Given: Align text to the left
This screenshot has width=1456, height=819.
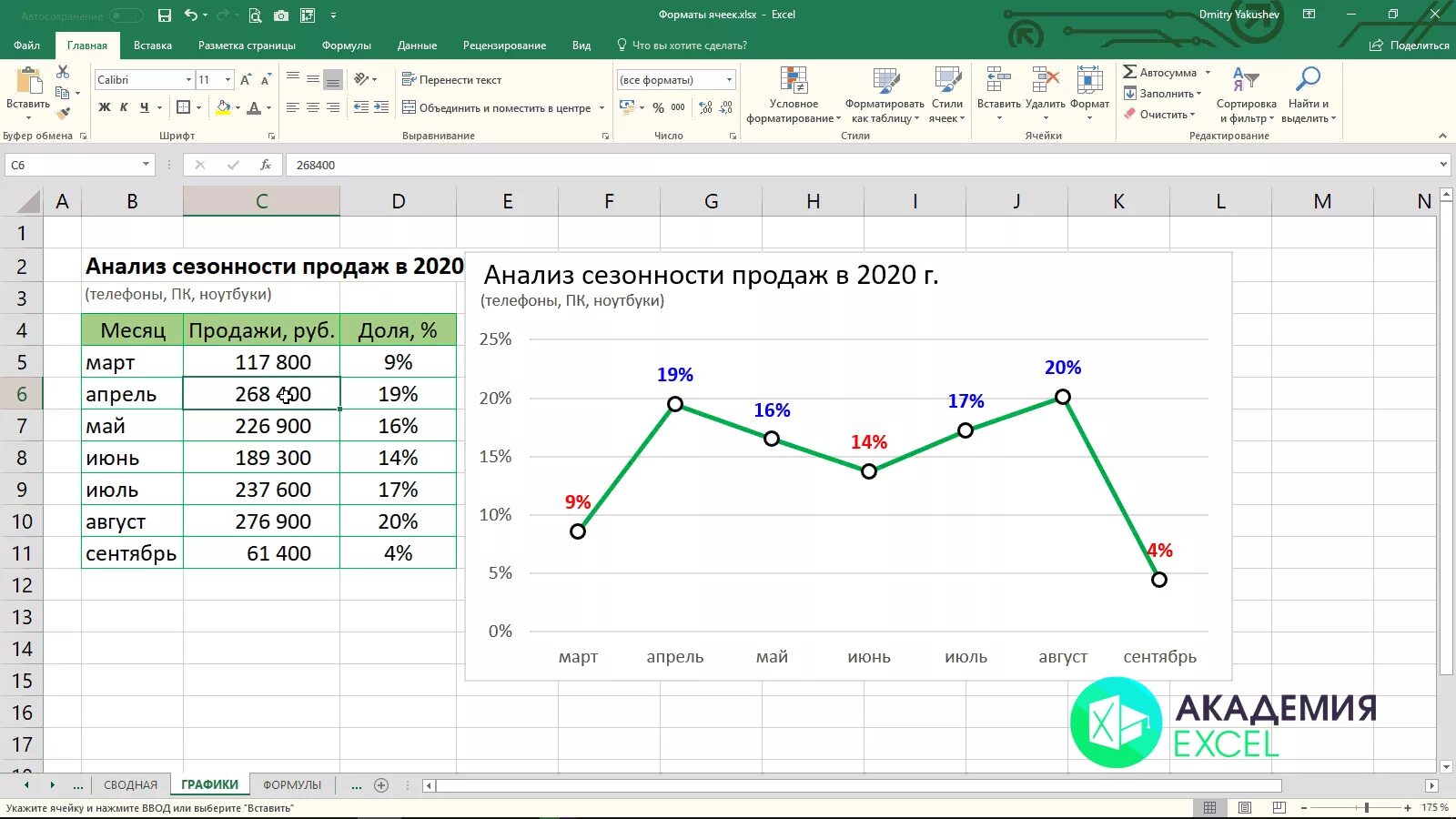Looking at the screenshot, I should pyautogui.click(x=293, y=107).
